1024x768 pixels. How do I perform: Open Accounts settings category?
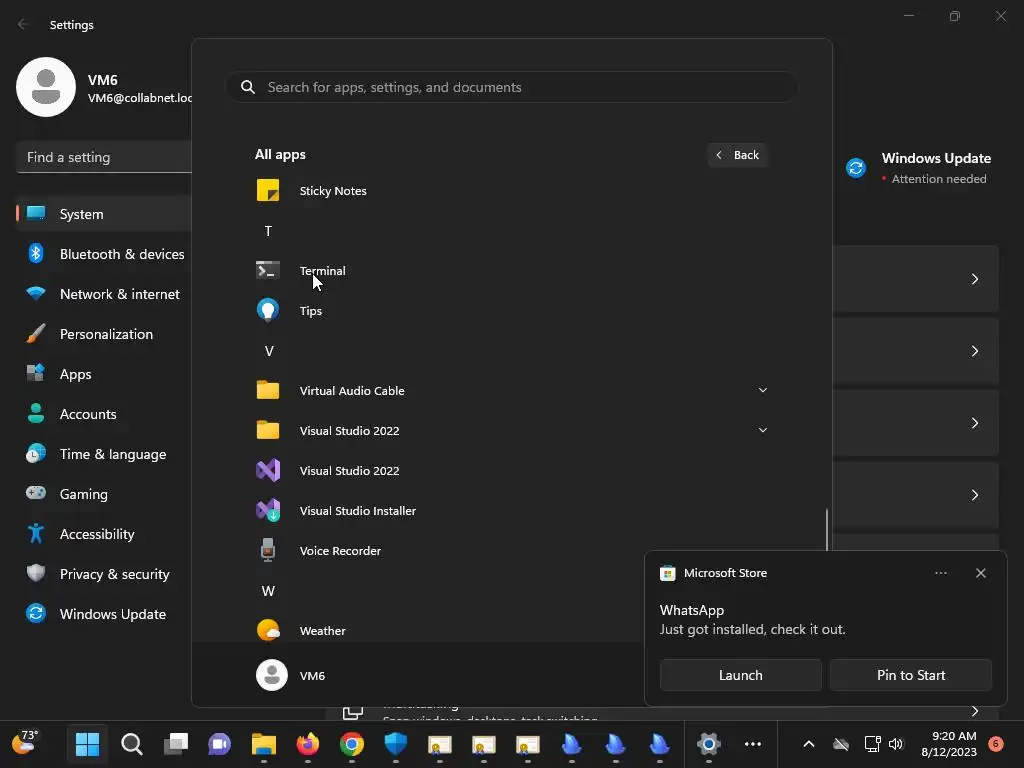tap(104, 414)
